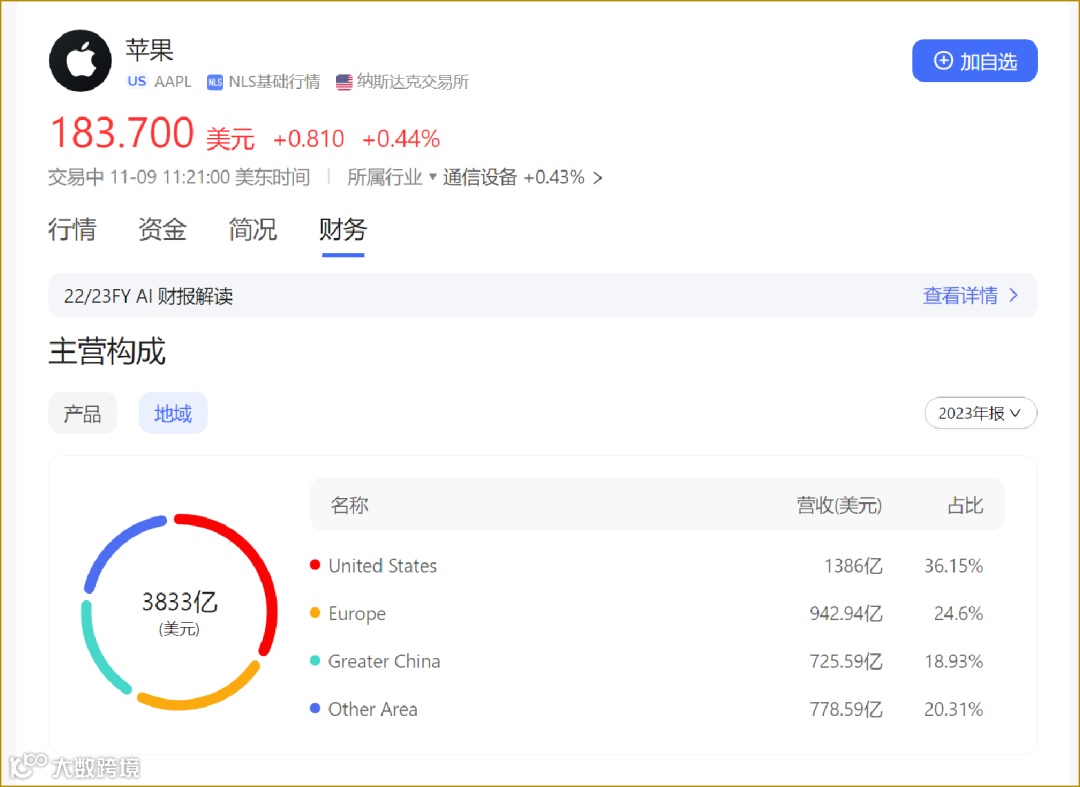Click revenue value 778.59亿
The image size is (1080, 787).
[845, 709]
